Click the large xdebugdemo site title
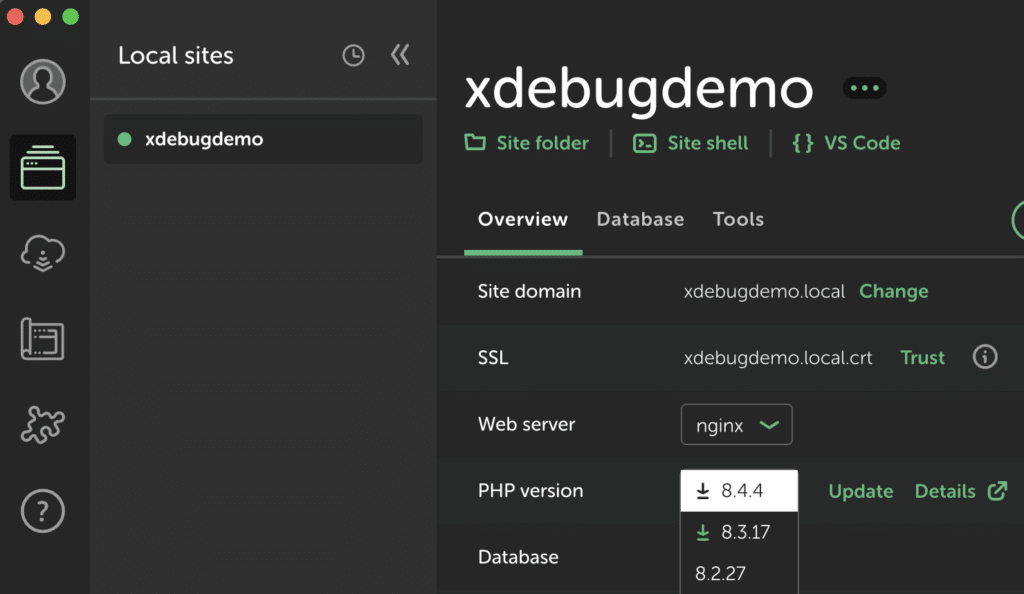Viewport: 1024px width, 594px height. 639,89
